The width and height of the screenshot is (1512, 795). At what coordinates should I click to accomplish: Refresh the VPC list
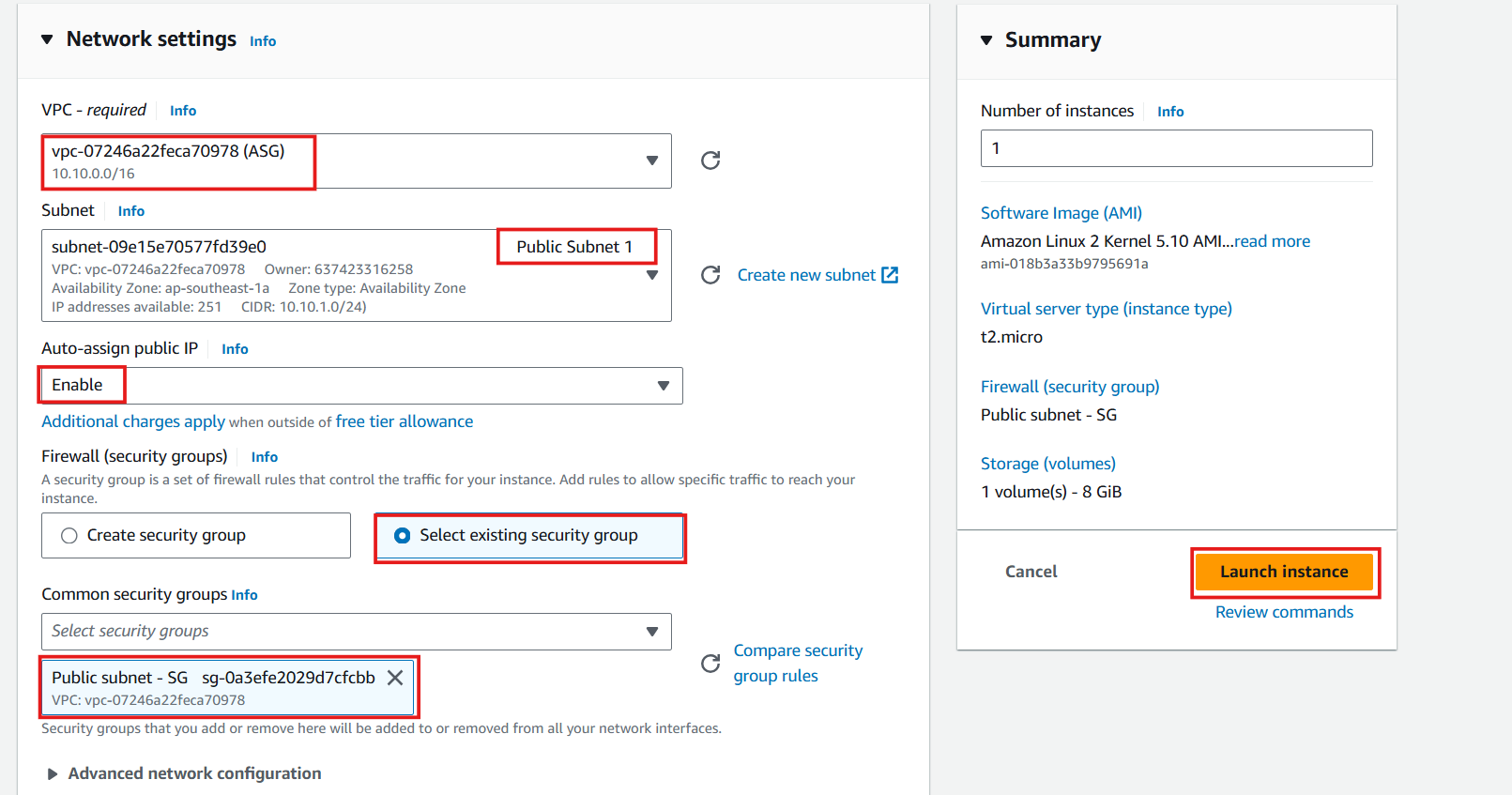[710, 161]
